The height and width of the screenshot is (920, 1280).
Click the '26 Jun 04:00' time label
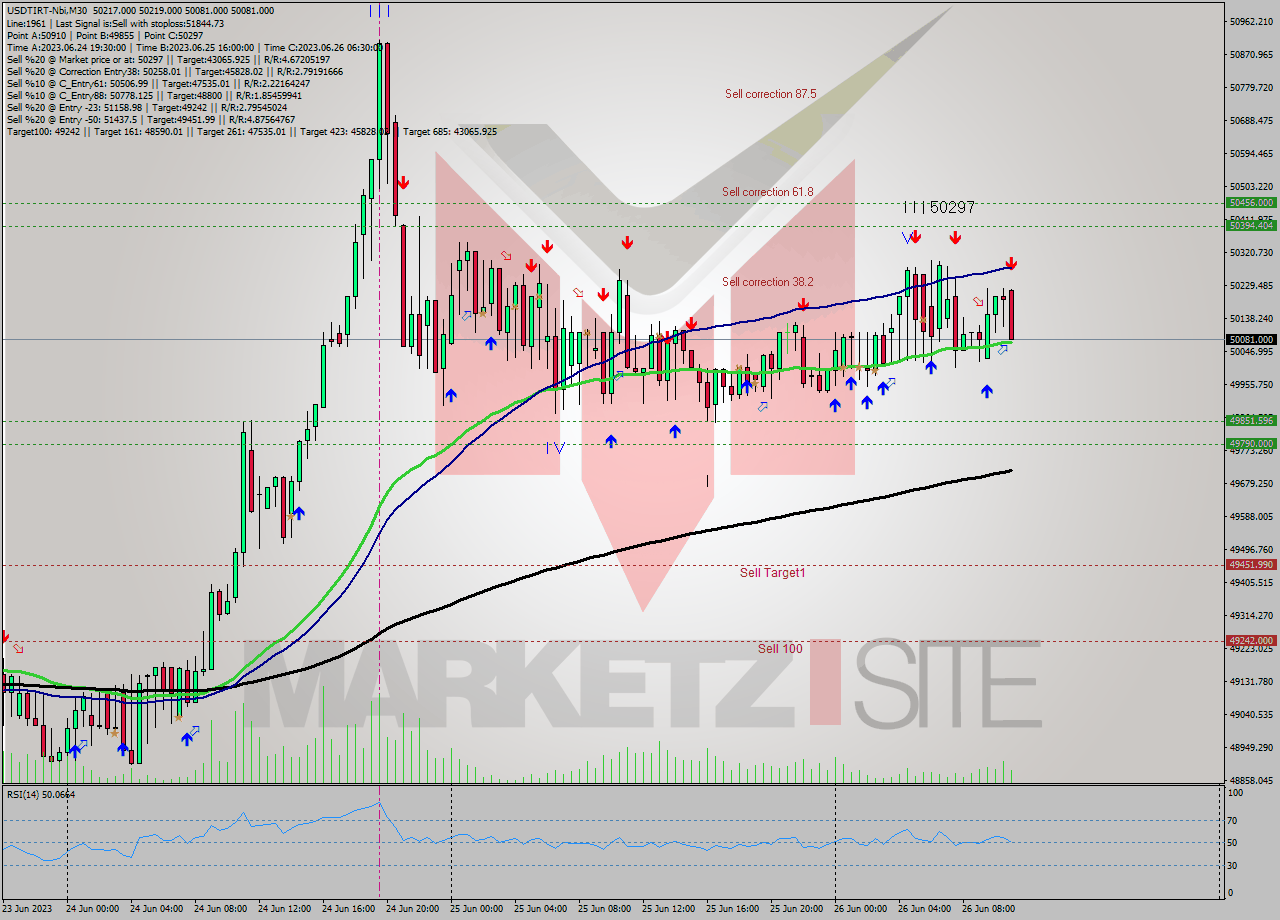[x=925, y=909]
